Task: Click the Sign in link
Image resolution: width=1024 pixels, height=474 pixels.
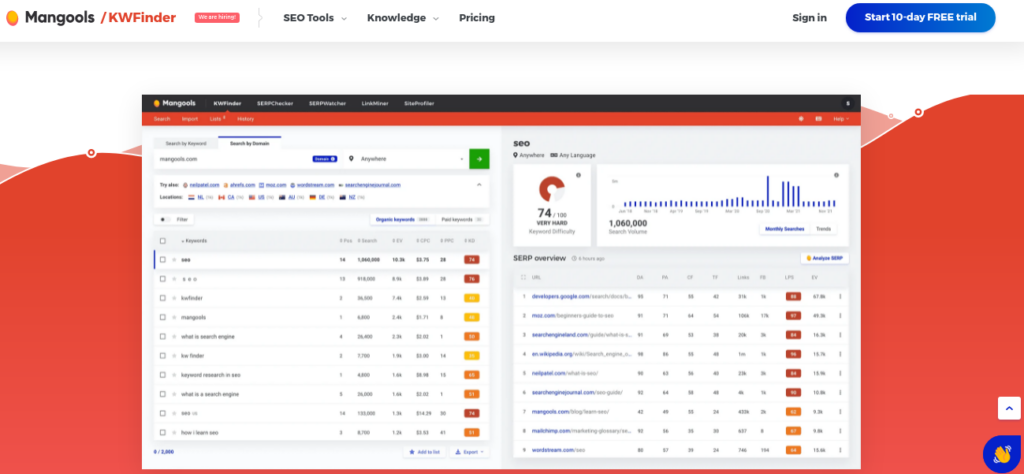Action: coord(809,18)
